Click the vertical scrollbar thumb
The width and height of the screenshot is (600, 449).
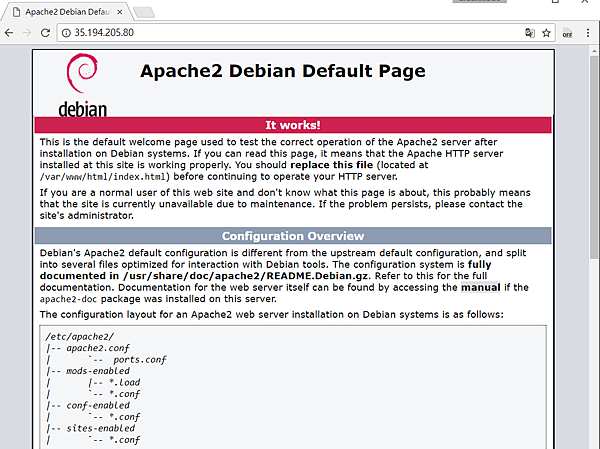[x=594, y=157]
